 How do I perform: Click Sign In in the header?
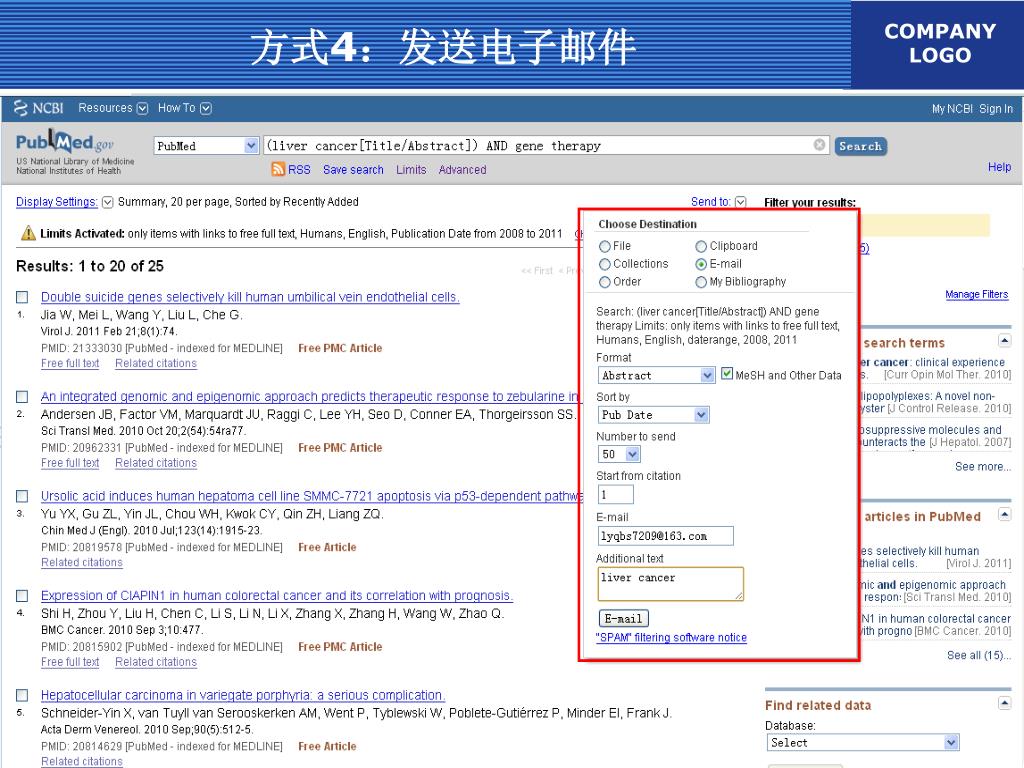[996, 109]
